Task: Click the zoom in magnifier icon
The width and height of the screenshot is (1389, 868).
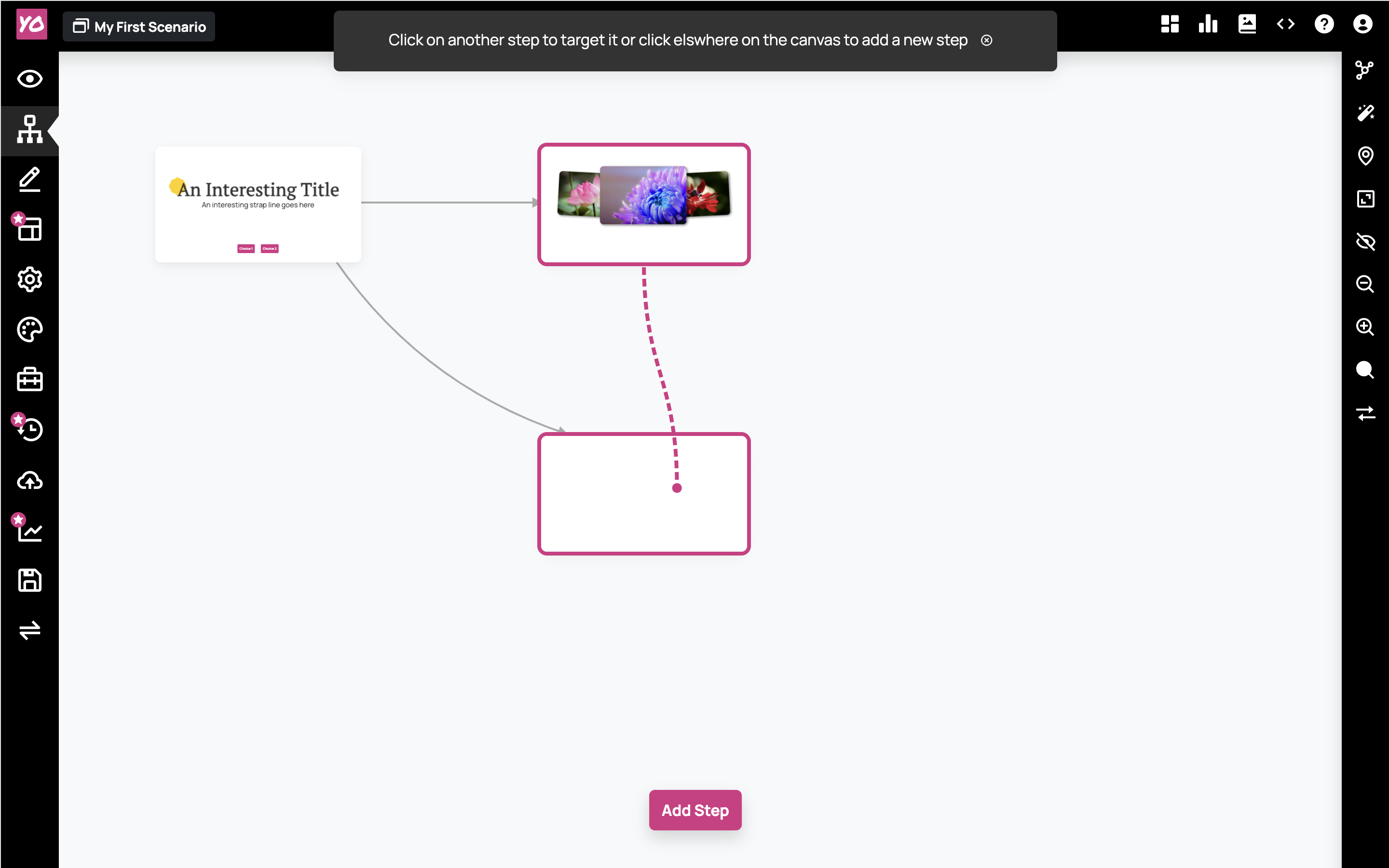Action: point(1365,327)
